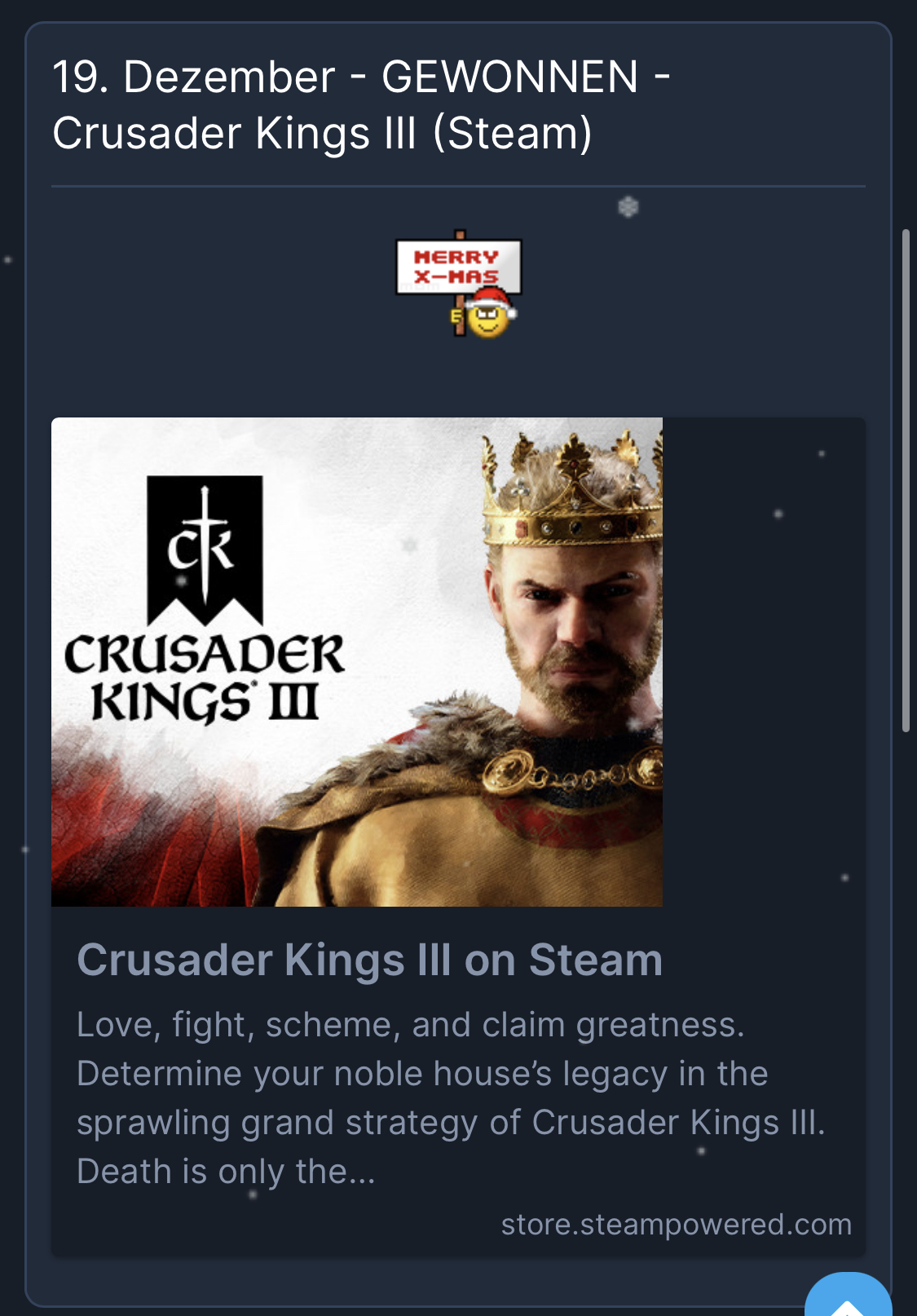Viewport: 917px width, 1316px height.
Task: Tap the blue scroll-to-top arrow button
Action: coord(848,1298)
